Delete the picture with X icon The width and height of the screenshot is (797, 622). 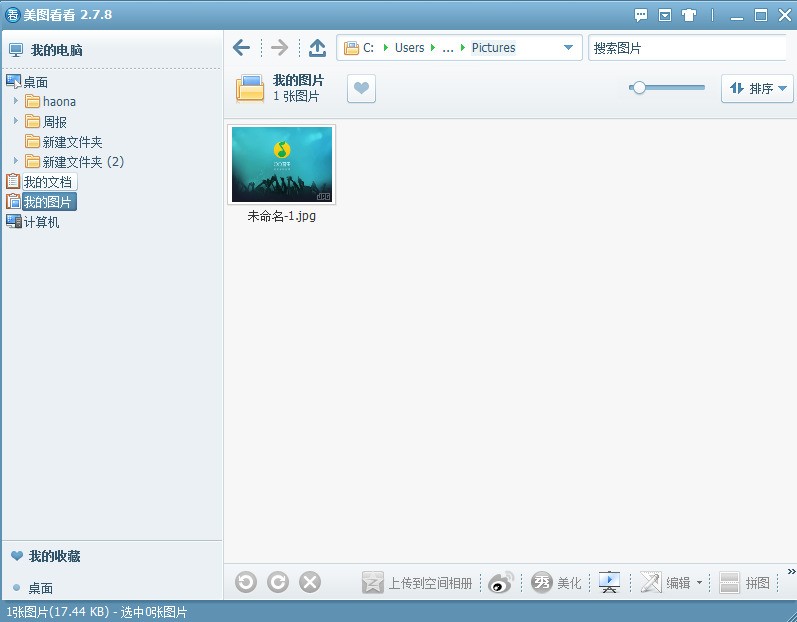click(310, 582)
